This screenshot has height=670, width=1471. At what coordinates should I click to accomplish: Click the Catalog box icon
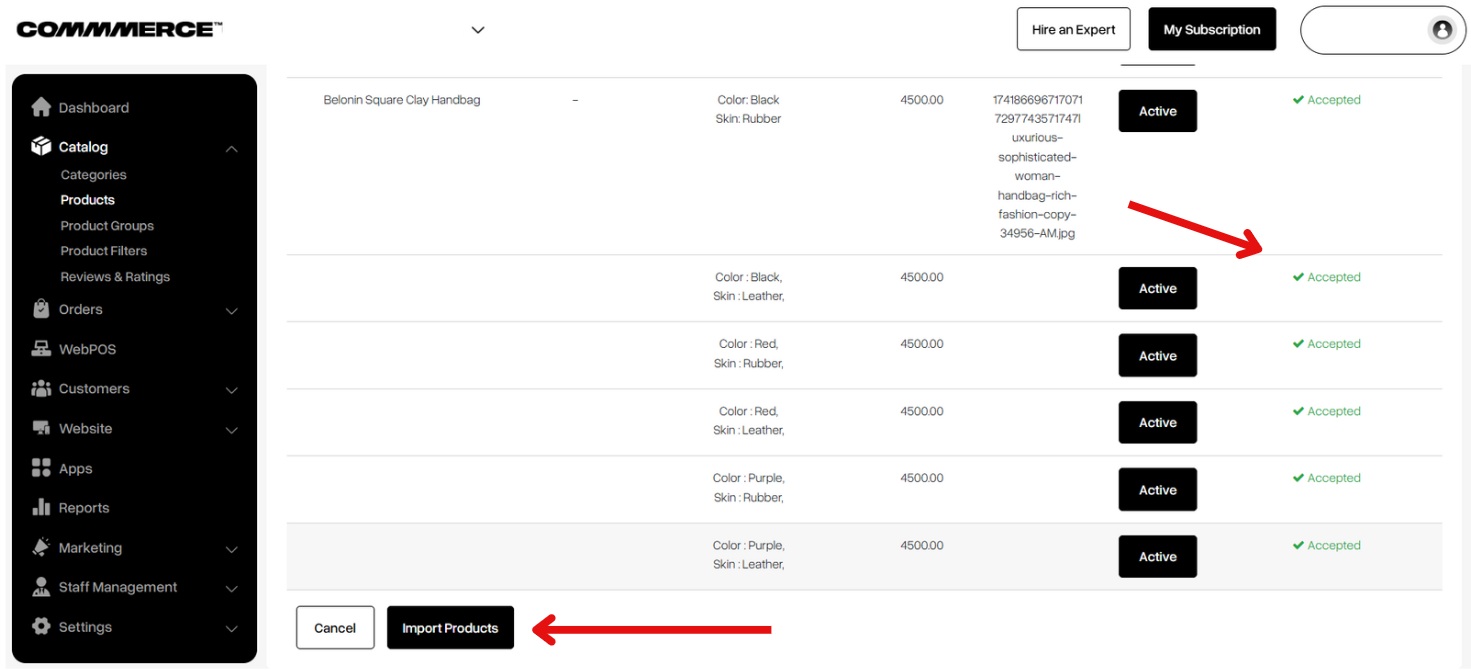coord(41,146)
